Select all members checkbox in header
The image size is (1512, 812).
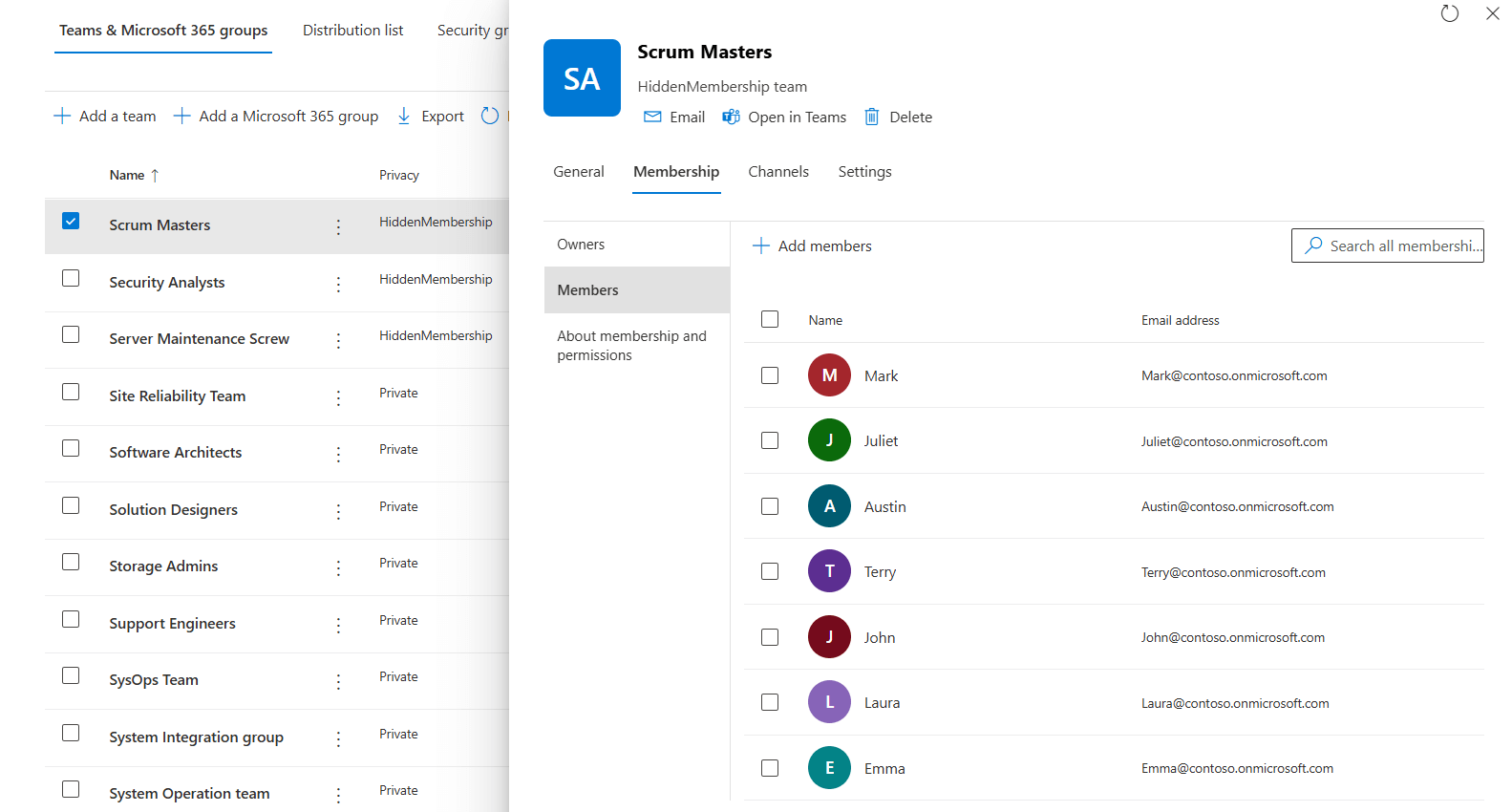pos(770,319)
